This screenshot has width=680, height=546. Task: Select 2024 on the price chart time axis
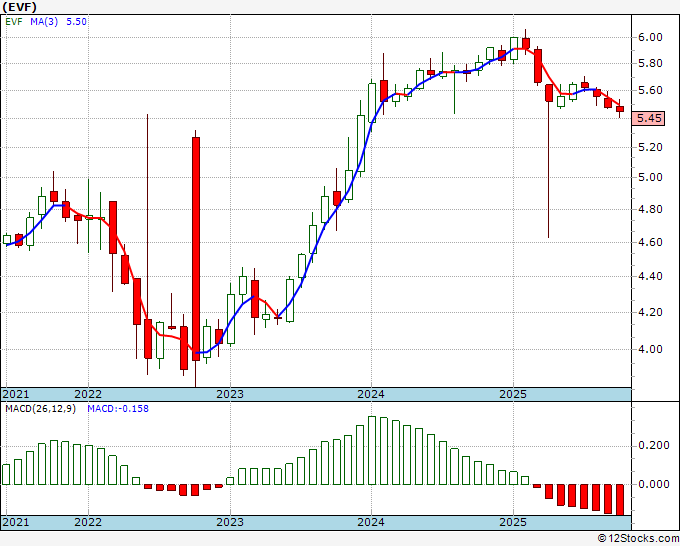371,394
